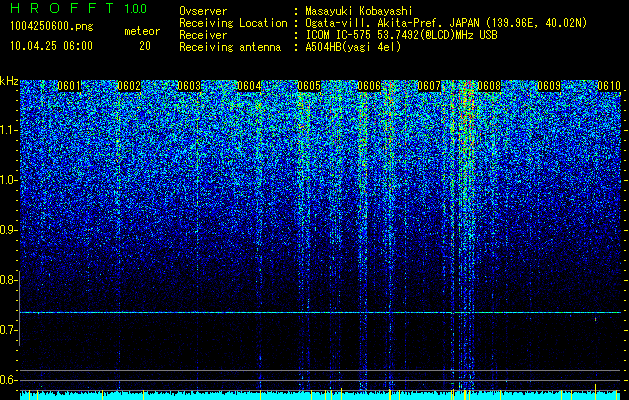Click the 0610 time marker

tap(609, 86)
